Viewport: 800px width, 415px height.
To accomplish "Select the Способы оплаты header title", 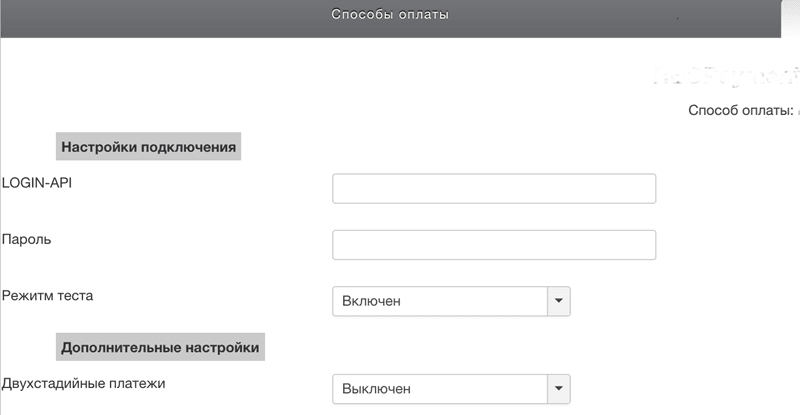I will (x=390, y=15).
